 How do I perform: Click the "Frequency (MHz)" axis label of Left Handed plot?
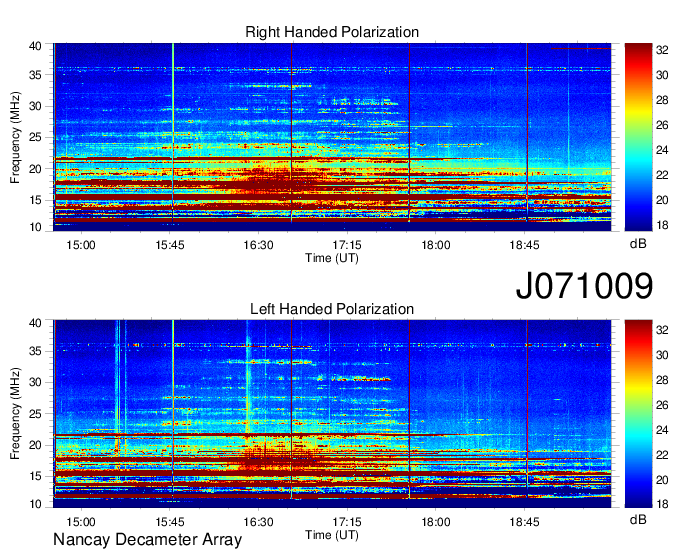click(x=15, y=414)
